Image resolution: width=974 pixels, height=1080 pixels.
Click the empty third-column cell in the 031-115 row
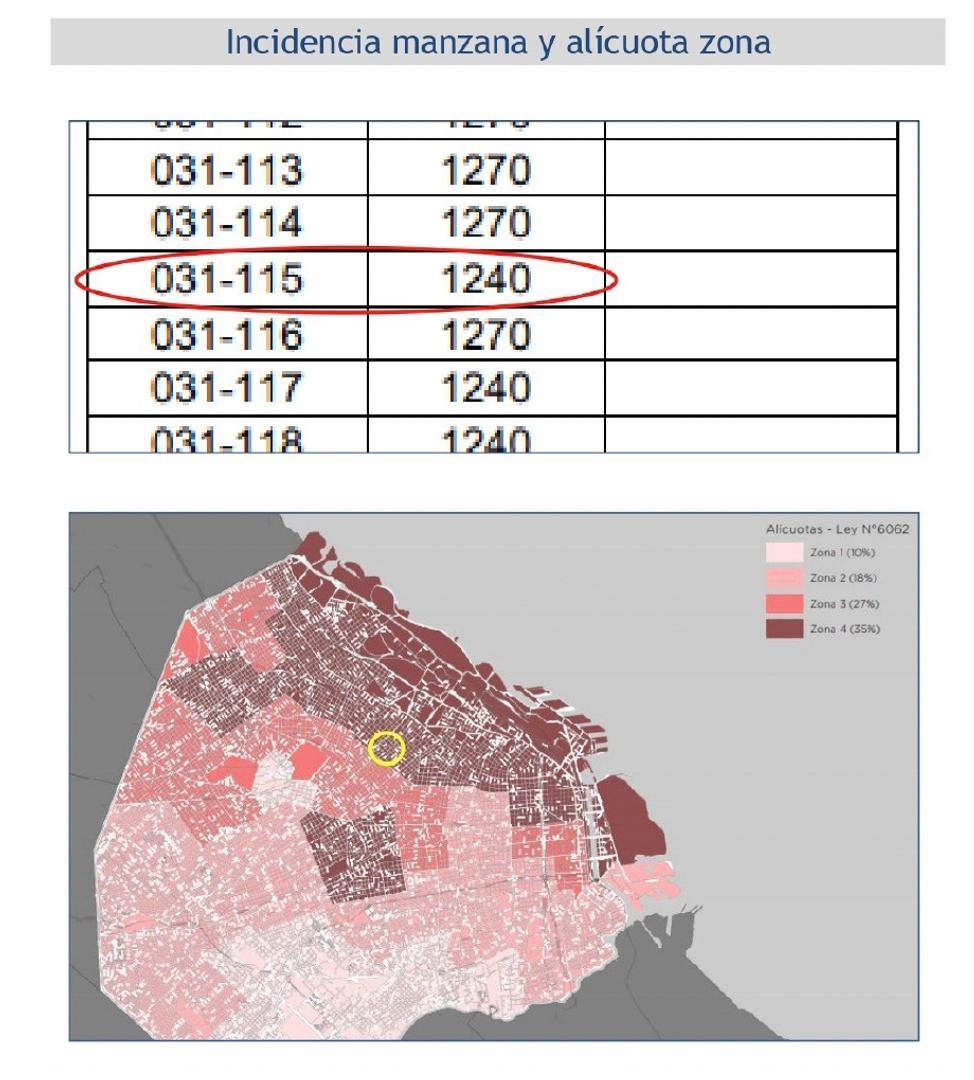tap(750, 279)
